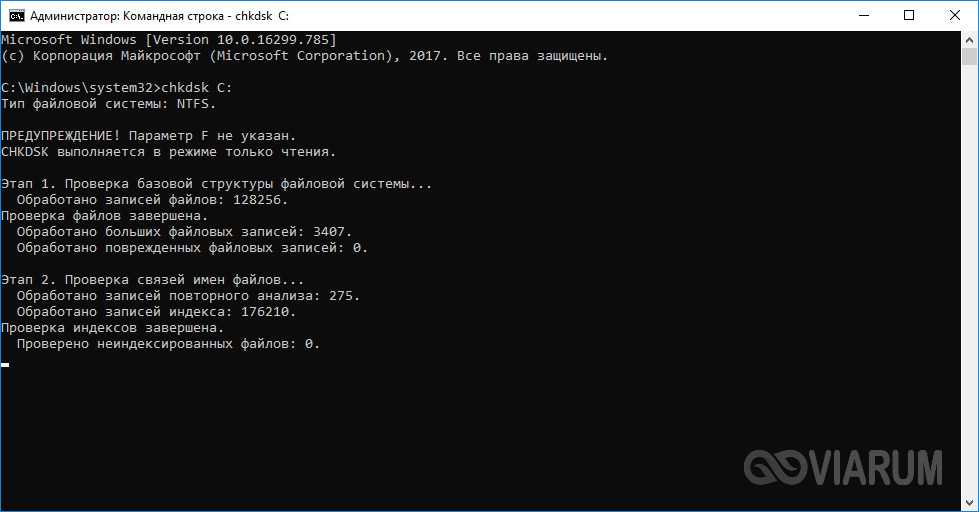Viewport: 979px width, 512px height.
Task: Click the Microsoft Corporation copyright line
Action: [304, 56]
